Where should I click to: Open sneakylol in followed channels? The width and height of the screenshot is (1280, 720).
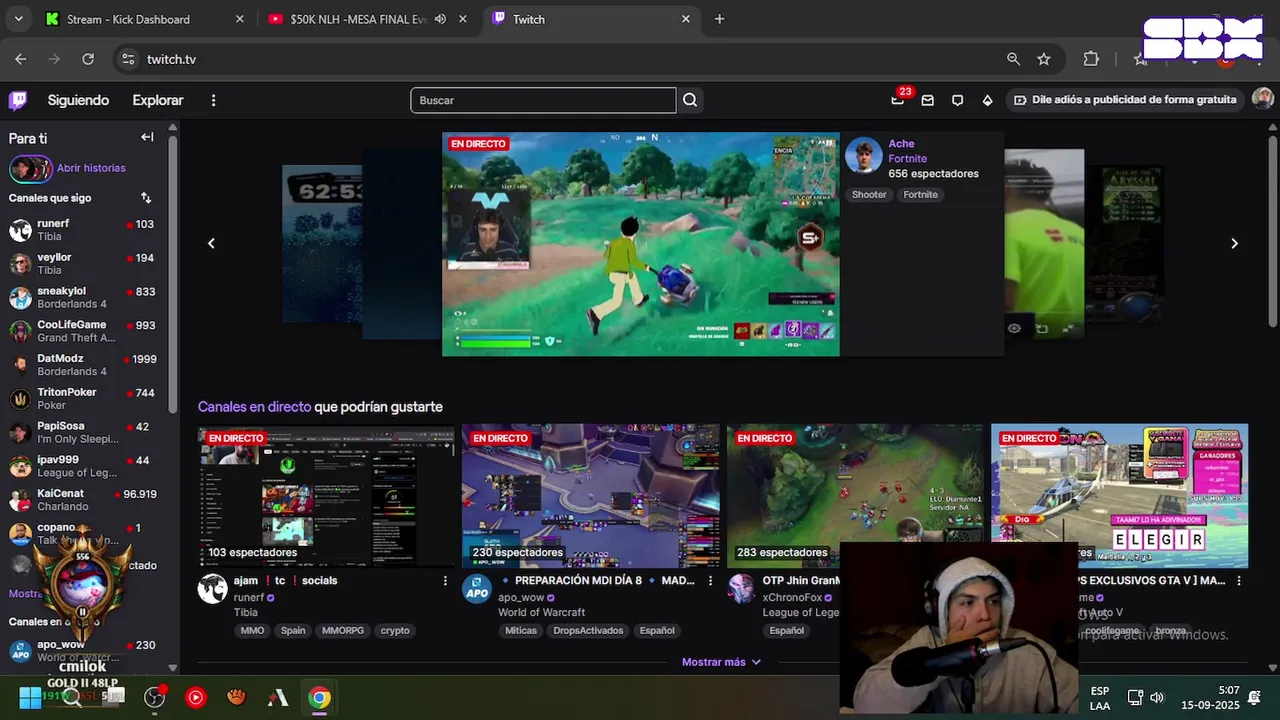(82, 297)
